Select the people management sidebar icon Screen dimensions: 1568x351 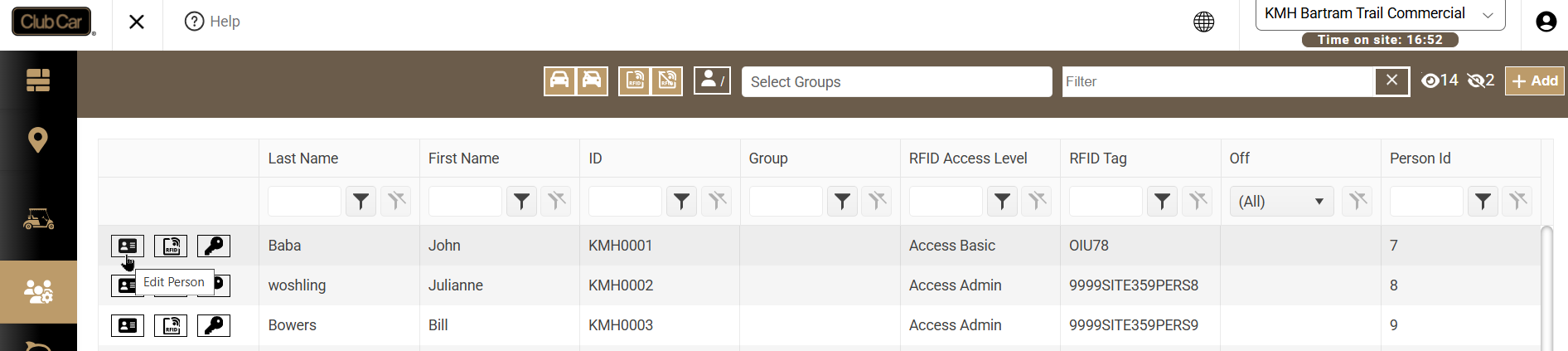pos(38,291)
